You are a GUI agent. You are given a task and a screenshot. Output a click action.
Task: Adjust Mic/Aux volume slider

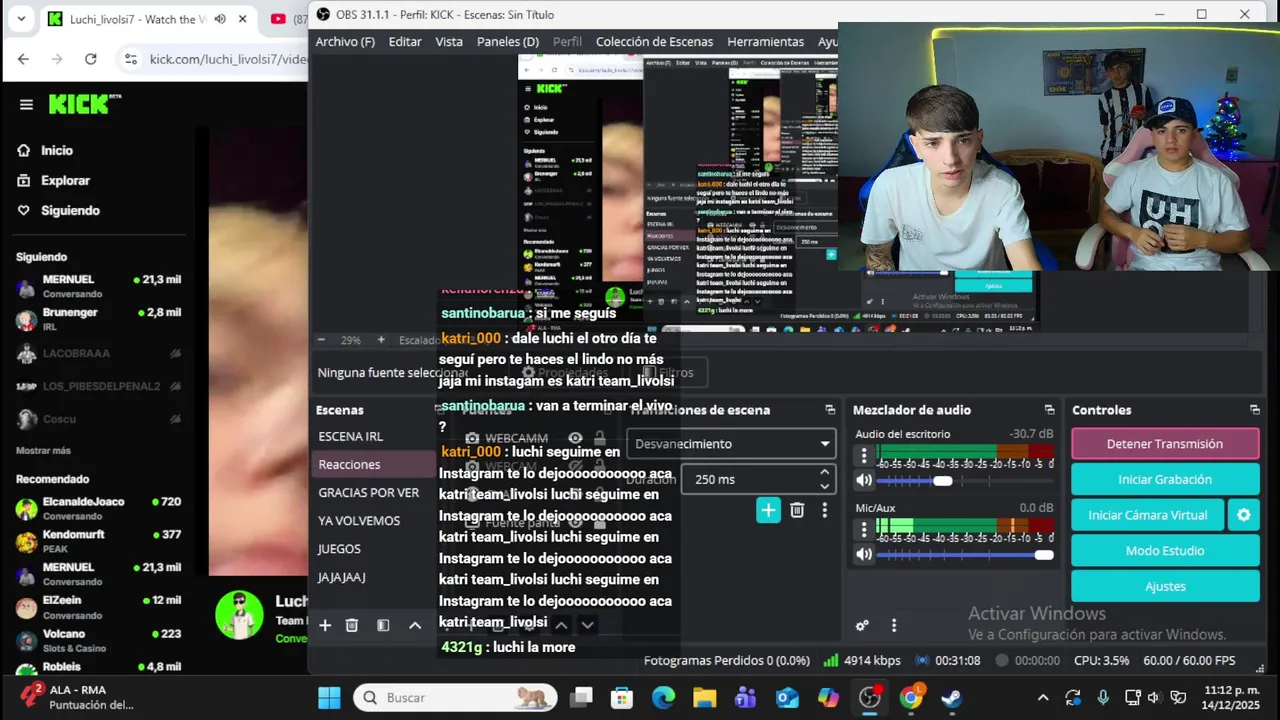965,555
